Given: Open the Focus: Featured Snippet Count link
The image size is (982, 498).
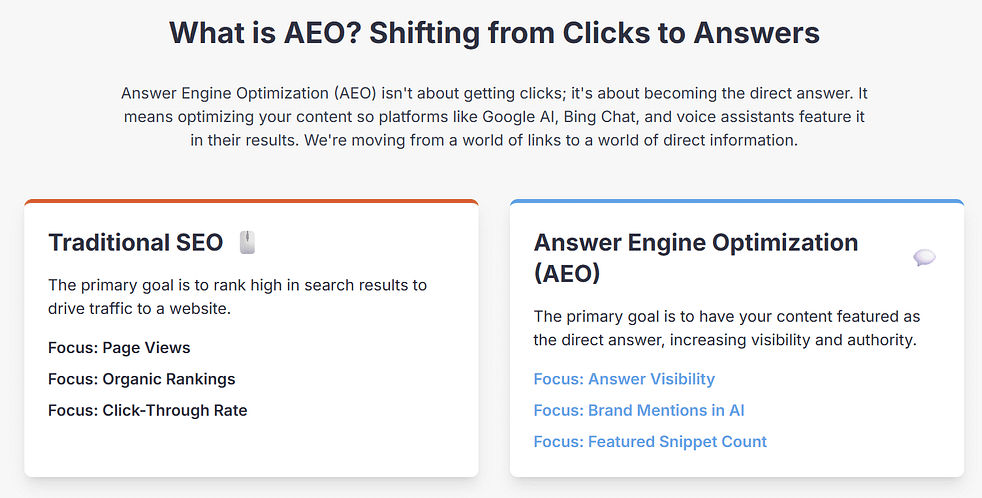Looking at the screenshot, I should tap(650, 441).
